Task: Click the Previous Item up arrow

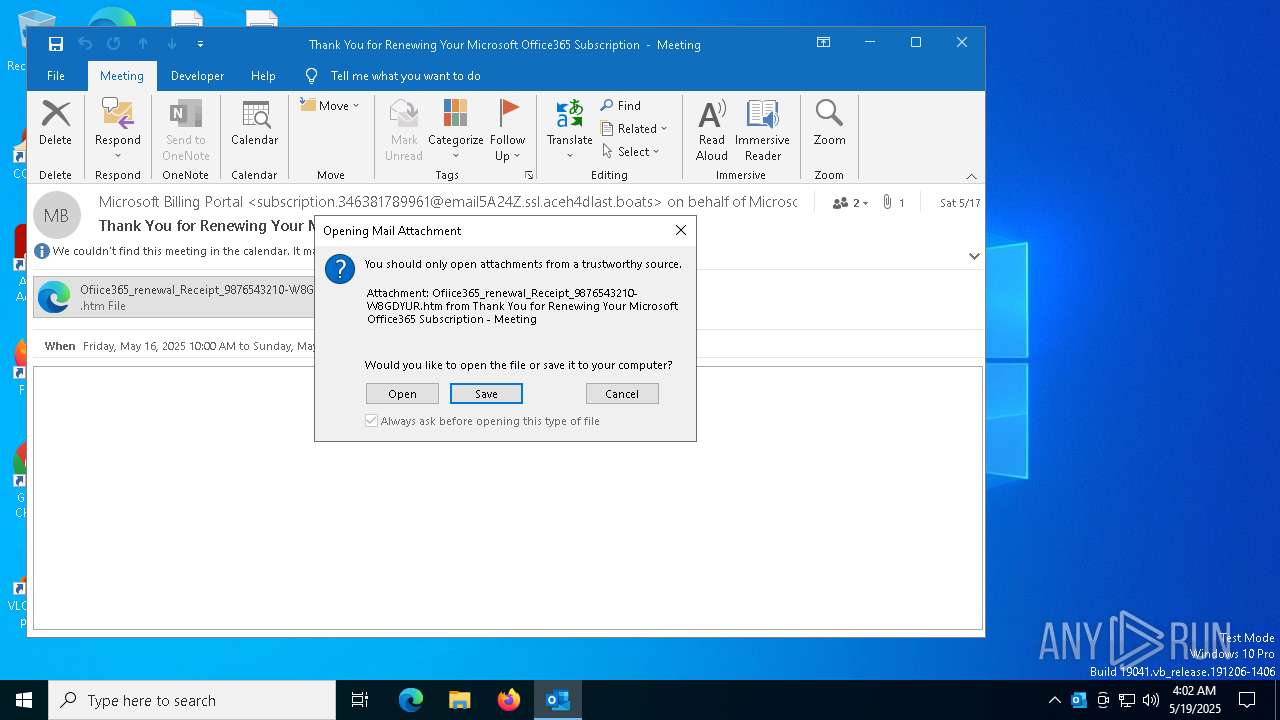Action: 143,44
